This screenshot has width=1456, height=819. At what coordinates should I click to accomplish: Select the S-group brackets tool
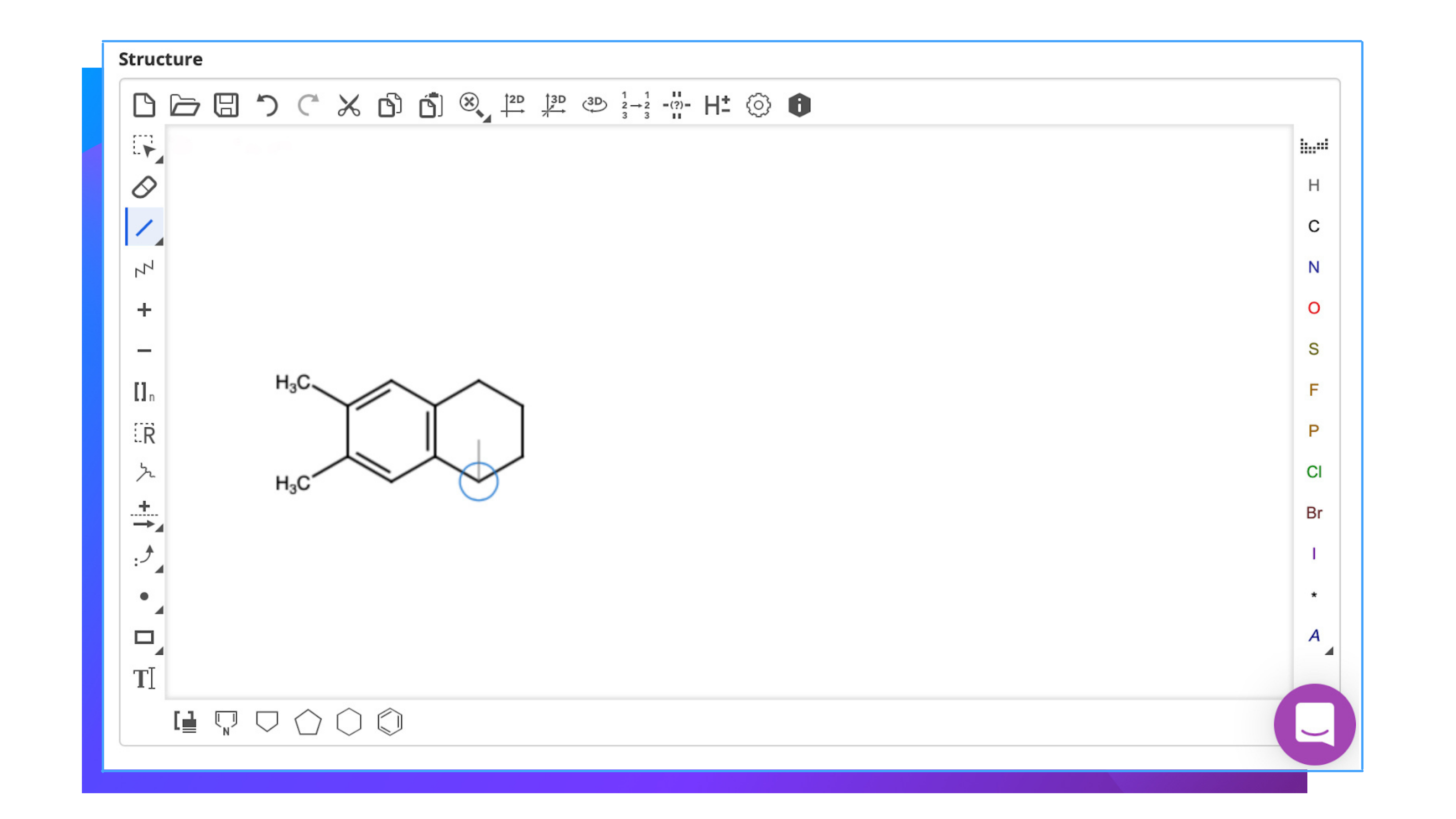point(144,392)
